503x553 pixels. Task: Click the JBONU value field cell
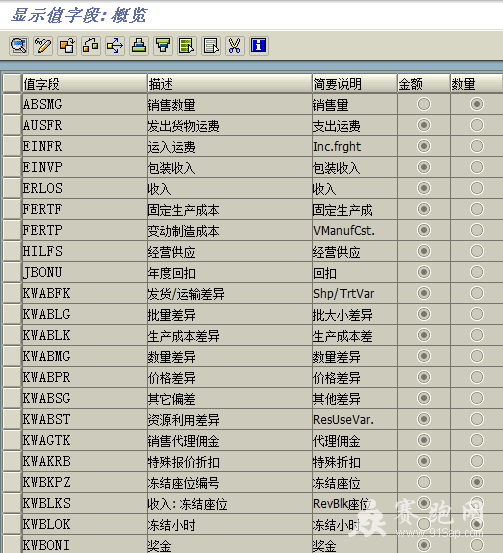pyautogui.click(x=85, y=272)
